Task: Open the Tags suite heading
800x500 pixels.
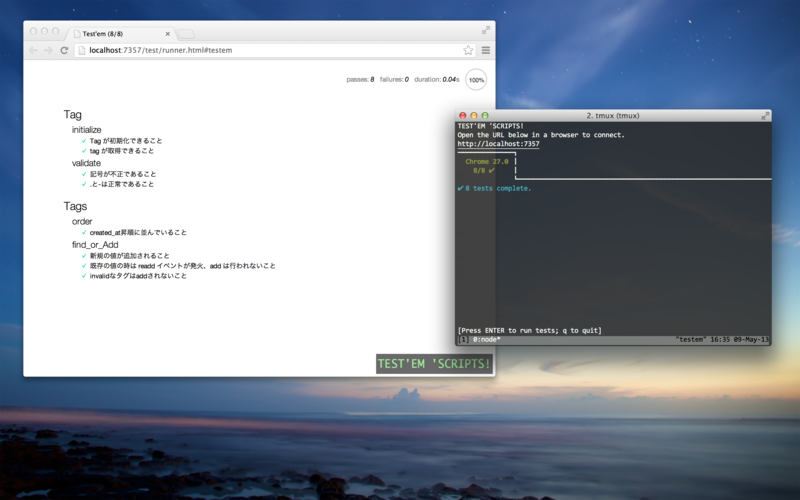Action: [75, 206]
